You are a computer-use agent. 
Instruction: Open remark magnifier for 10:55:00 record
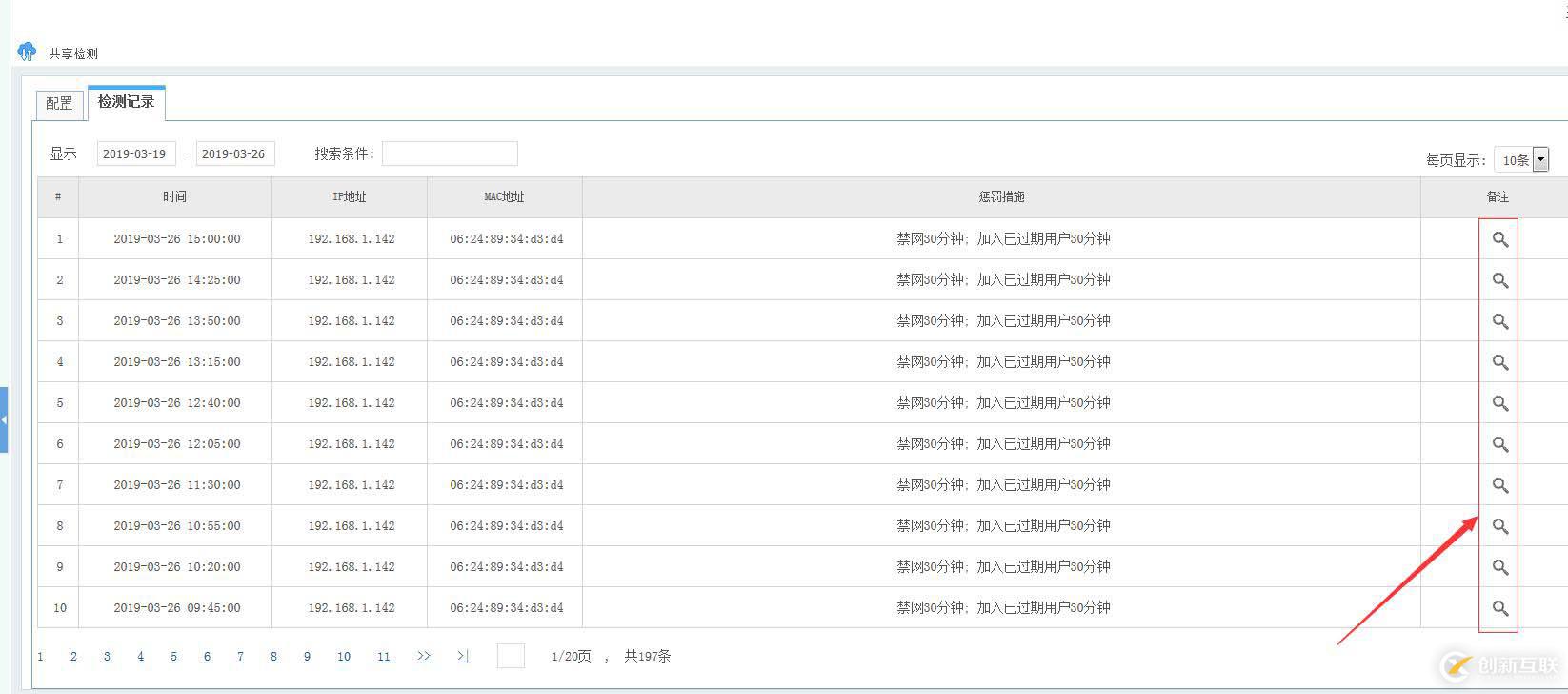click(1499, 526)
